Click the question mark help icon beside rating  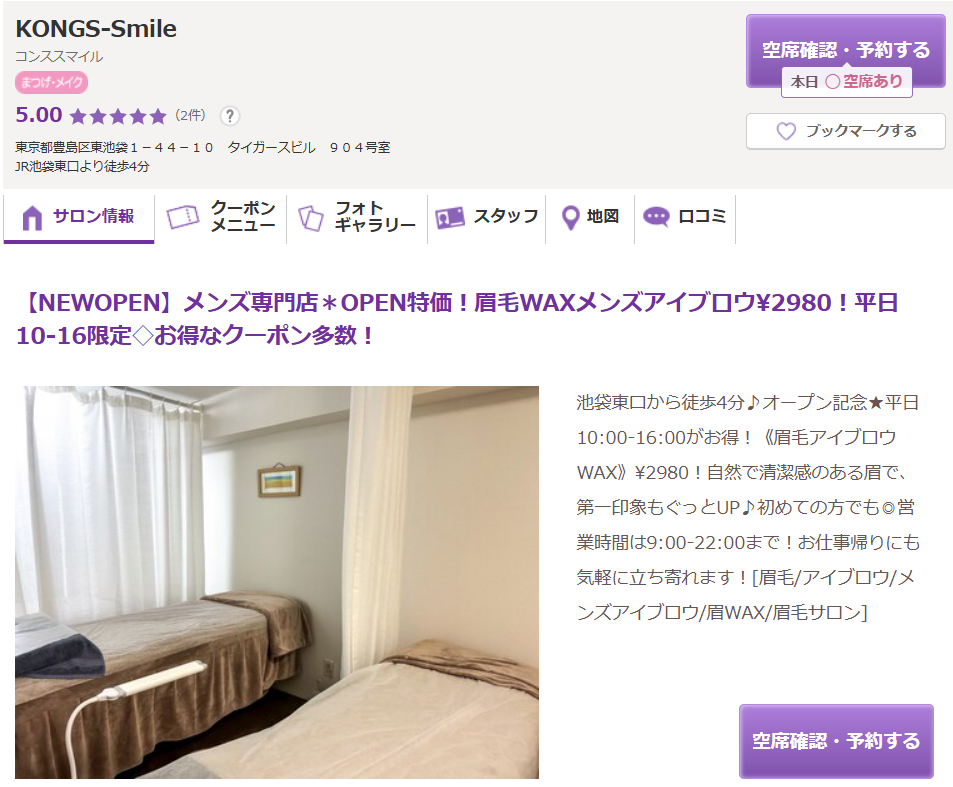pyautogui.click(x=230, y=115)
